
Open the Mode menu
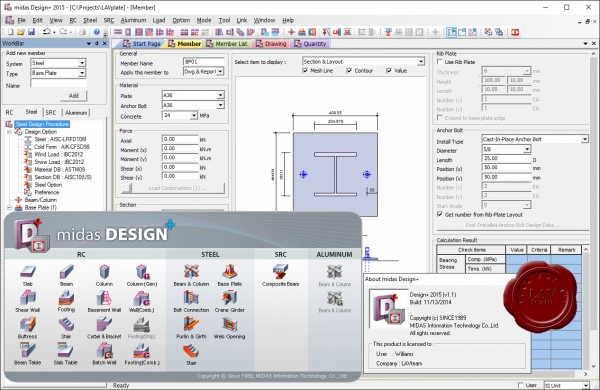(x=204, y=20)
